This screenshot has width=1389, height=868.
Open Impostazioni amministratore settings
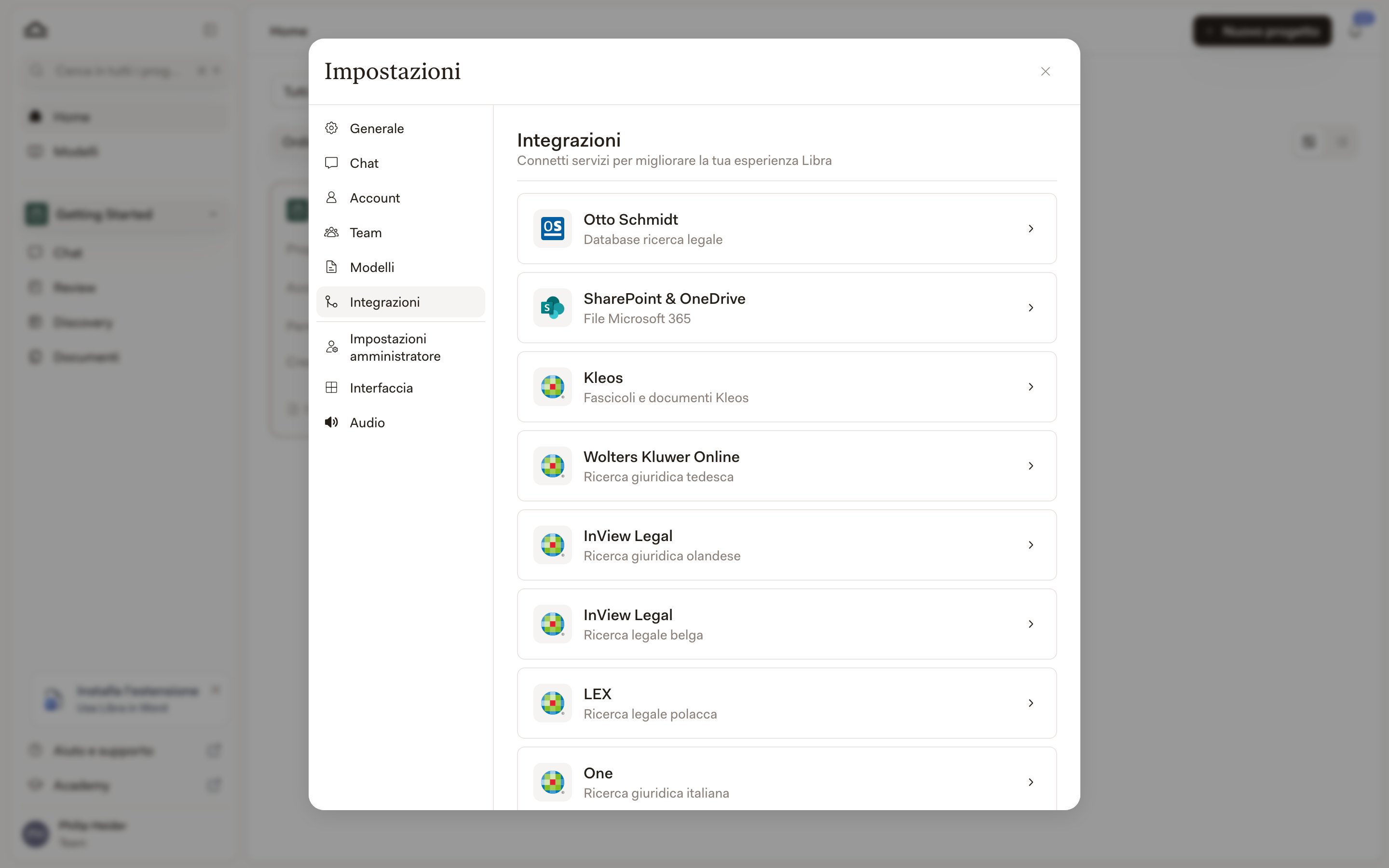(401, 347)
